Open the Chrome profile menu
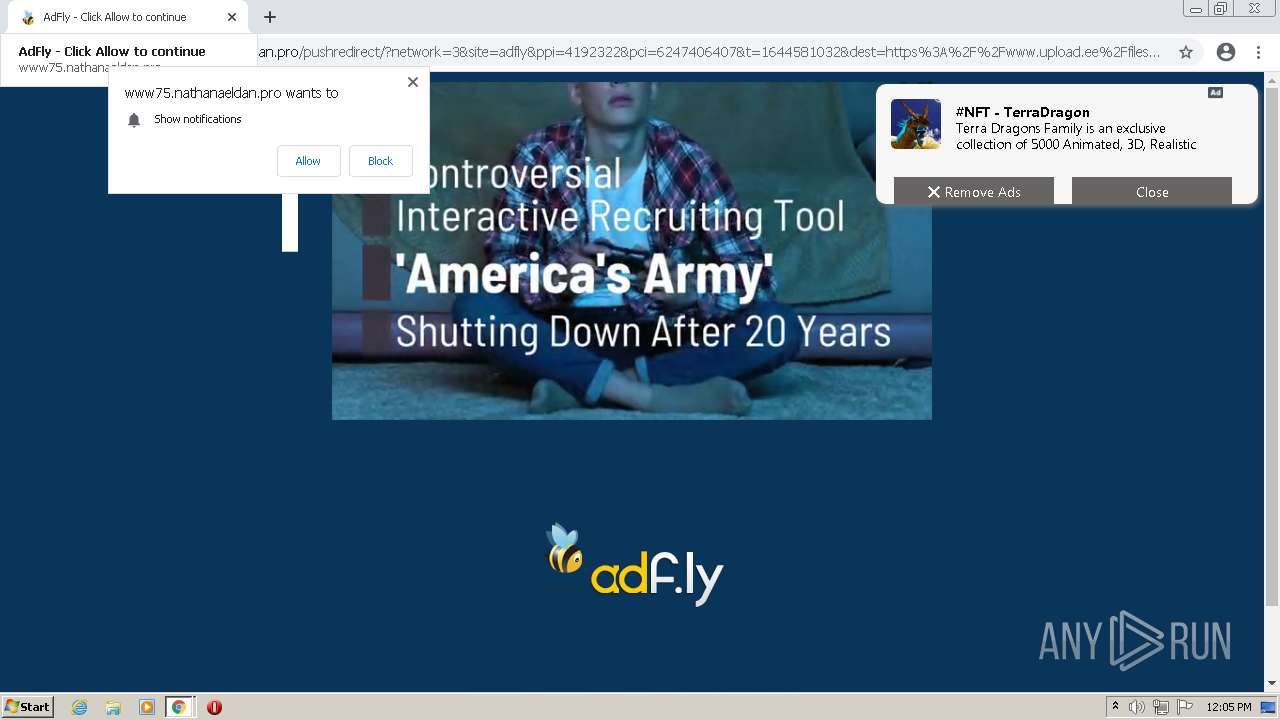This screenshot has height=720, width=1280. (x=1226, y=52)
